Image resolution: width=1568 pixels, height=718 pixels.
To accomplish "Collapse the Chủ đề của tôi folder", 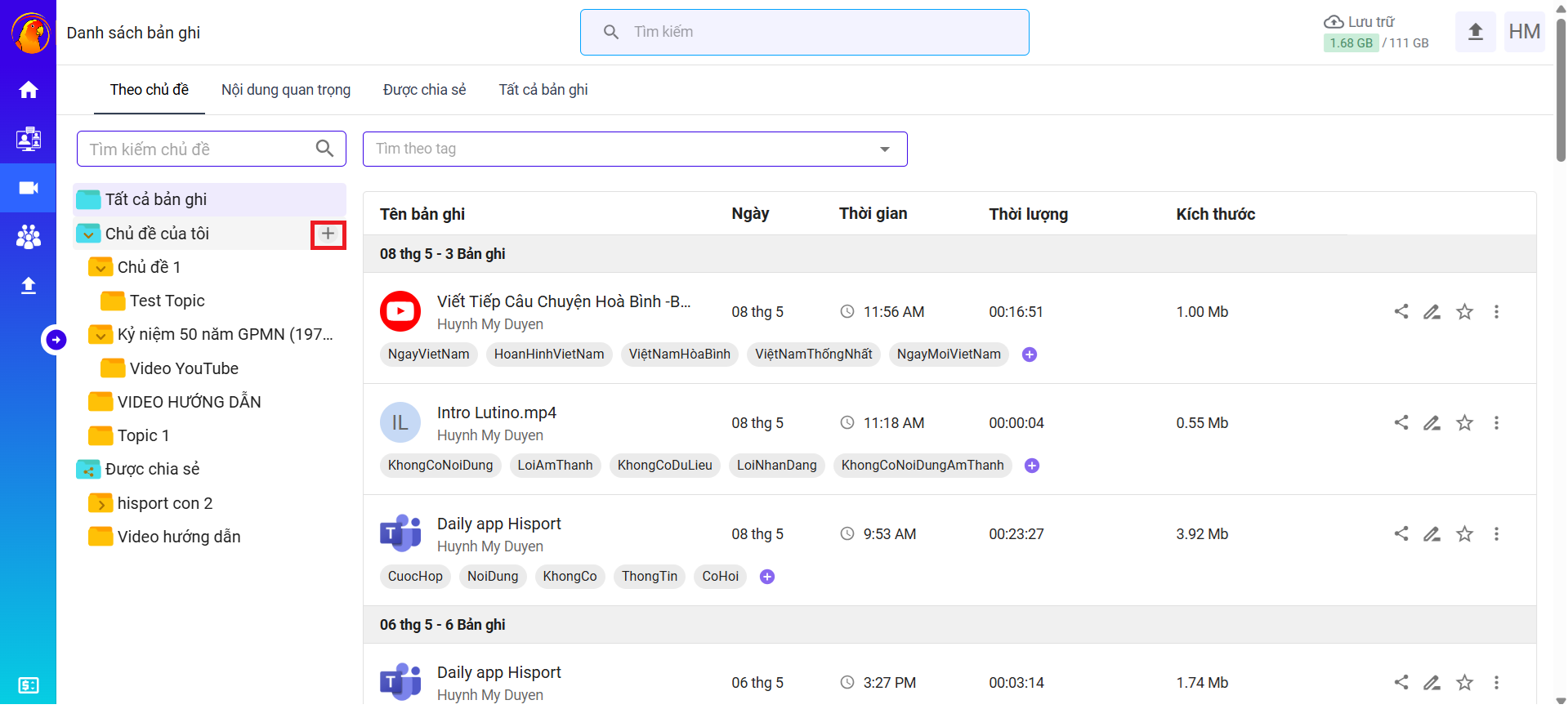I will (x=88, y=234).
